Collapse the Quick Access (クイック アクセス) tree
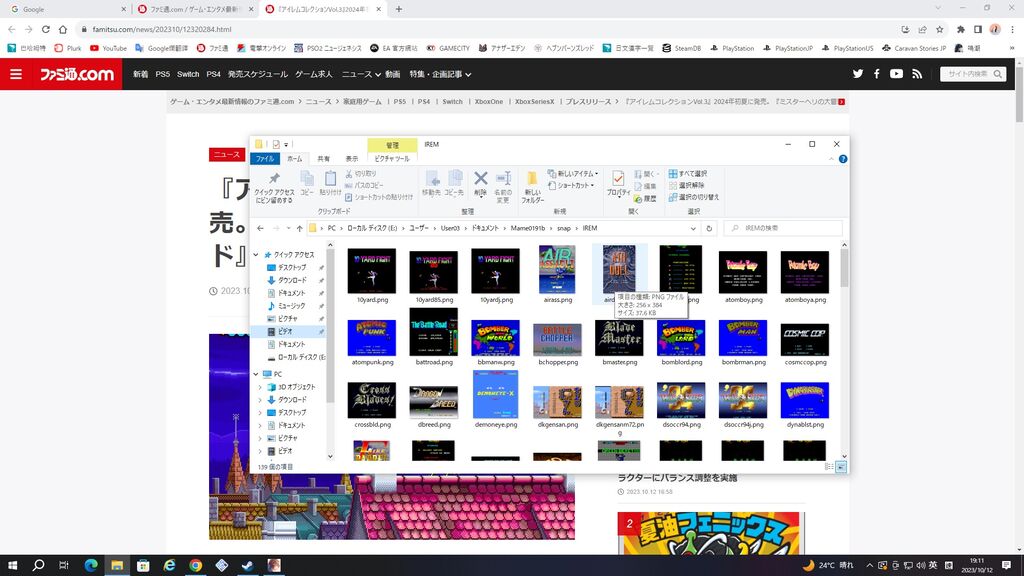Viewport: 1024px width, 576px height. 257,255
